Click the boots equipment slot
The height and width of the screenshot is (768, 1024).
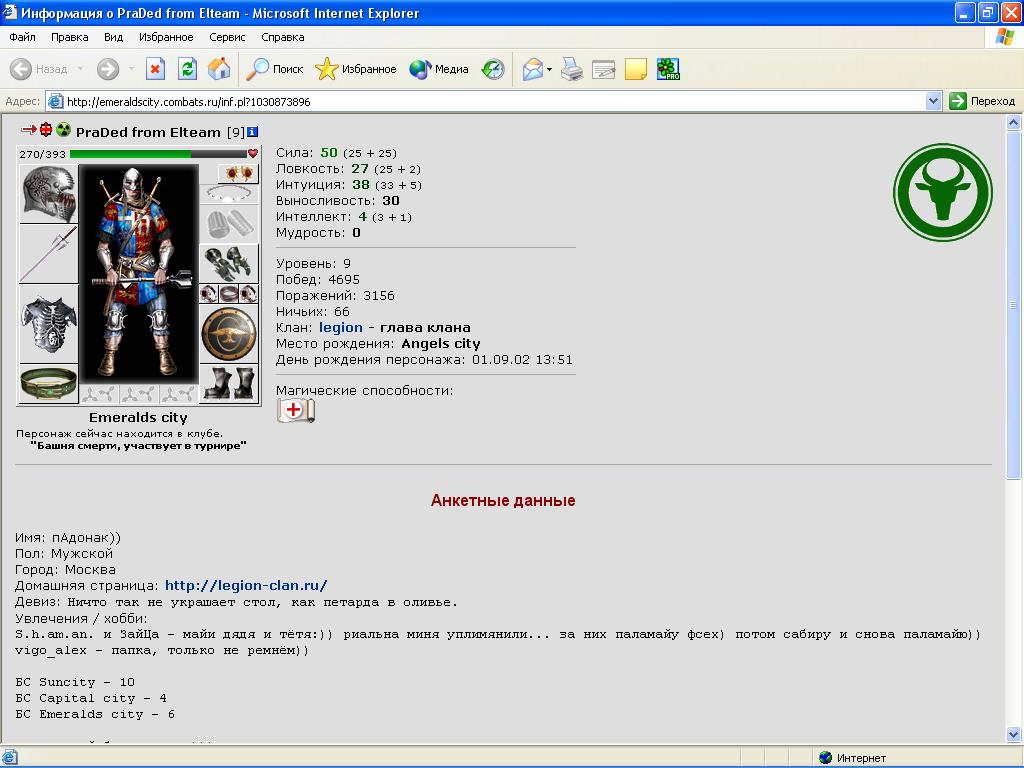point(229,383)
